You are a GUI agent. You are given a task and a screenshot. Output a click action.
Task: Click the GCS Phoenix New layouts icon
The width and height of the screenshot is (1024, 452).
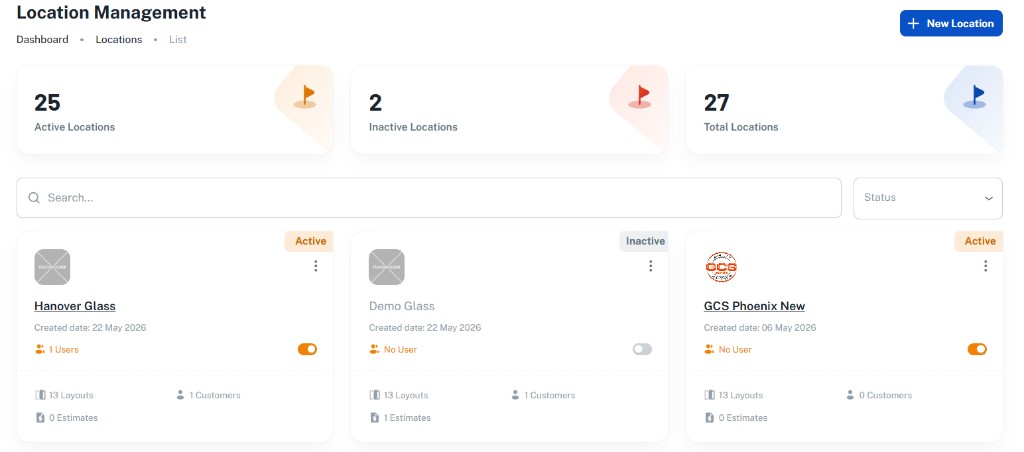coord(710,395)
